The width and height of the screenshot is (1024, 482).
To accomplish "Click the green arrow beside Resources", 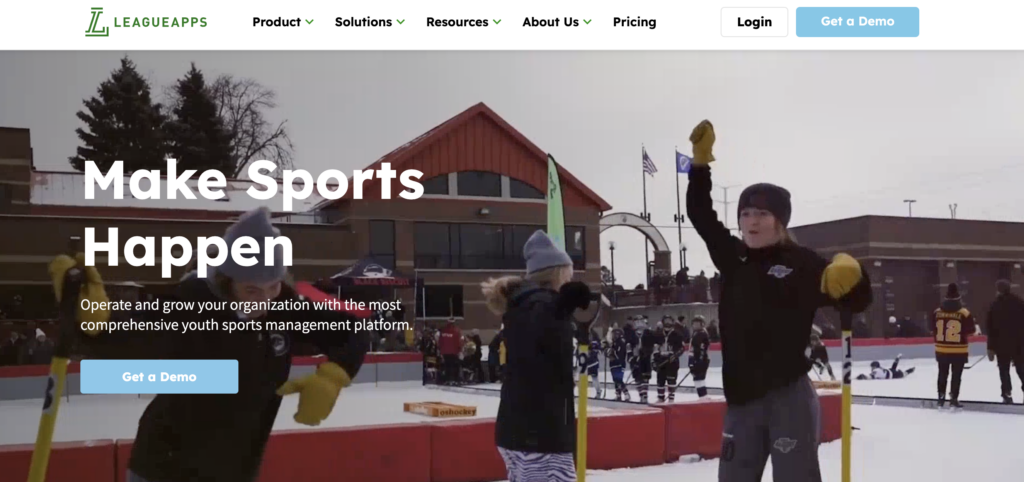I will click(497, 22).
